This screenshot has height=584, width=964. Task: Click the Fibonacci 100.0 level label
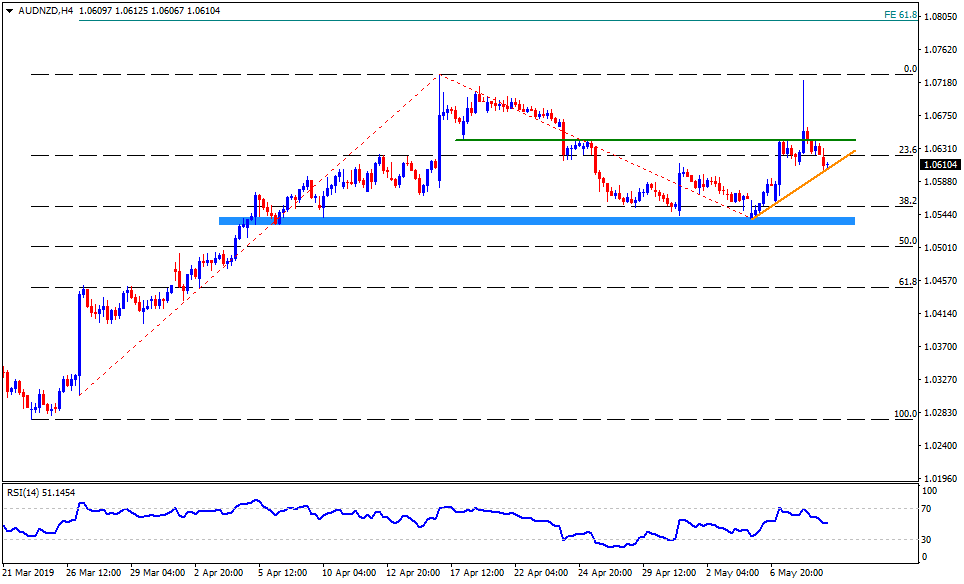pyautogui.click(x=905, y=413)
